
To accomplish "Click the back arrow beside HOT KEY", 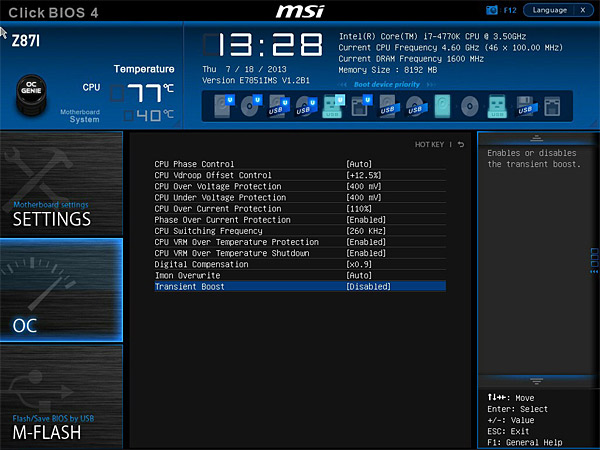I will pyautogui.click(x=461, y=144).
